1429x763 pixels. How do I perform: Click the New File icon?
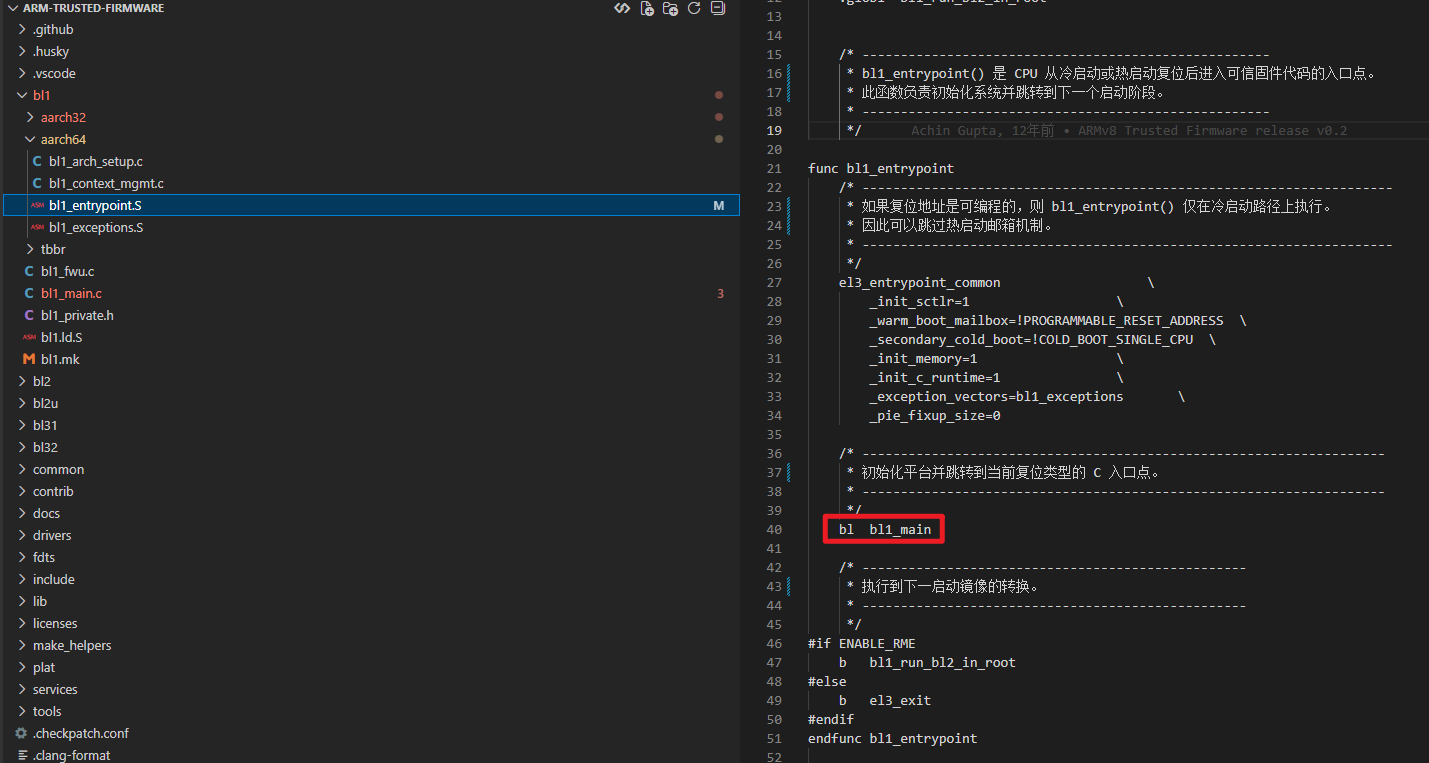point(647,8)
